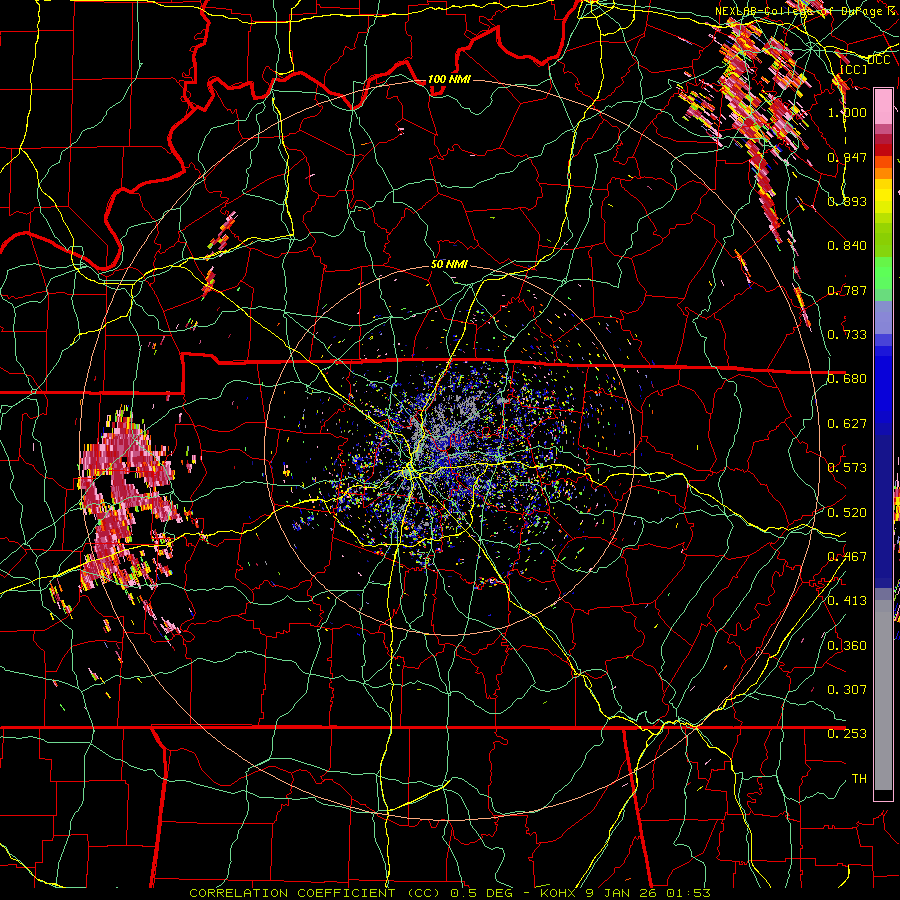Click the "CORRELATION COEFFICIENT (CC)" caption text
The image size is (900, 900).
(x=315, y=893)
